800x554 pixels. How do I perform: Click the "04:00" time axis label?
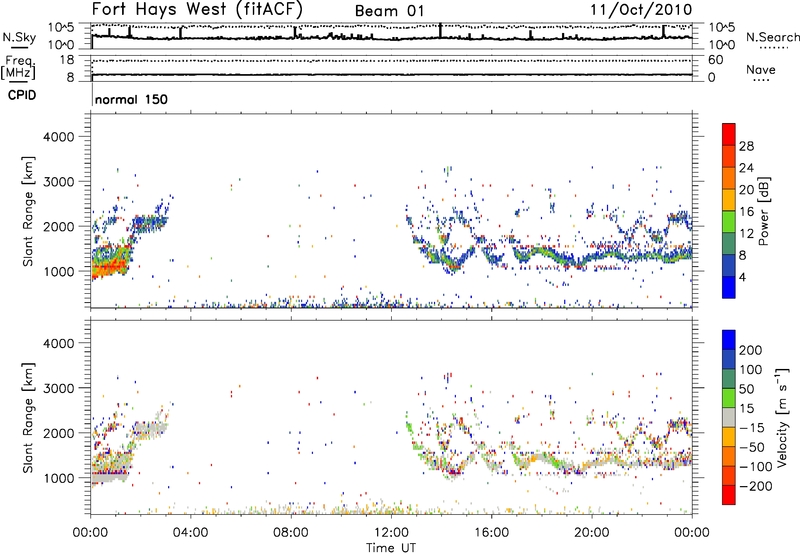coord(190,533)
